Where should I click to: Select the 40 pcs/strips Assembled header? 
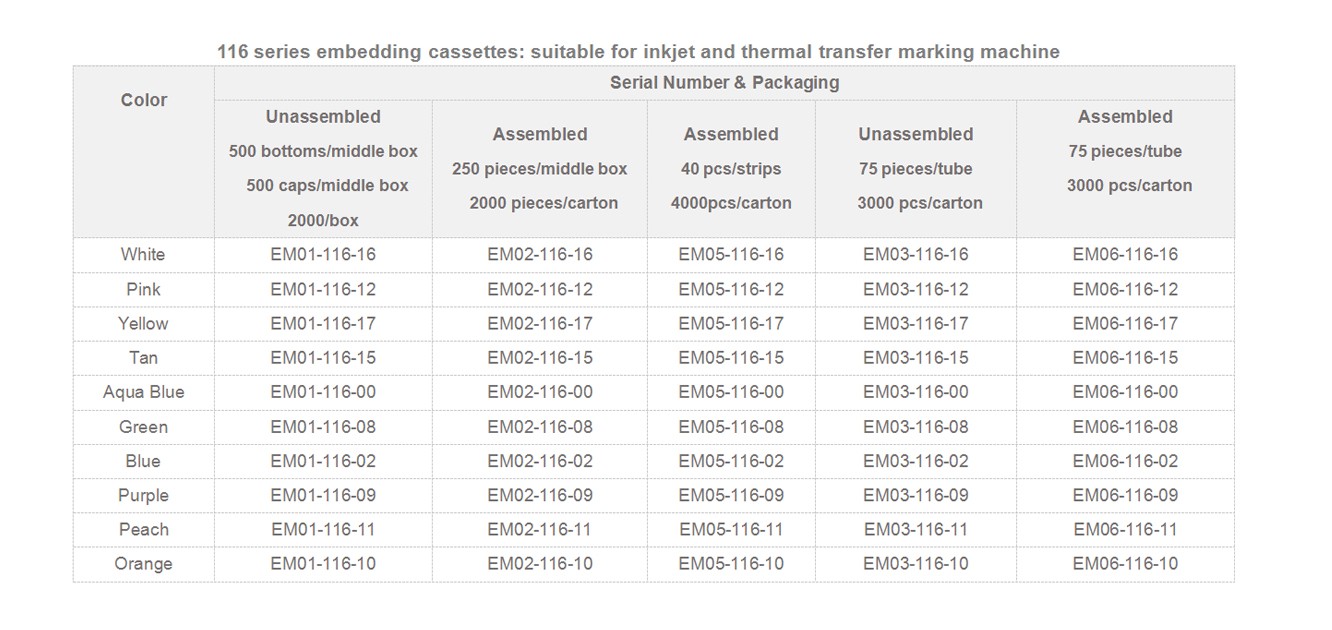pos(731,168)
